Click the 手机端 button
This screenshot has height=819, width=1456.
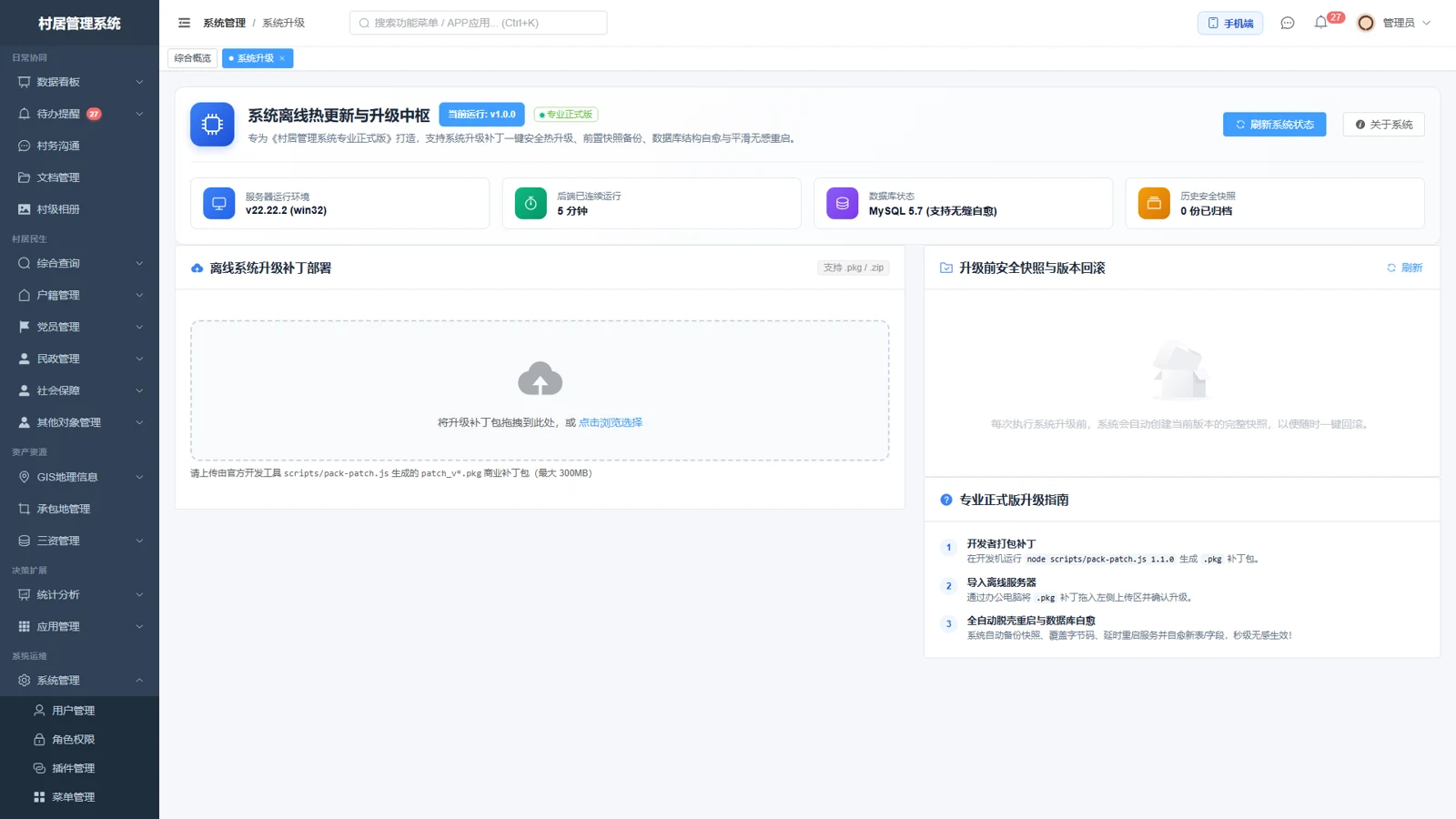pos(1230,23)
